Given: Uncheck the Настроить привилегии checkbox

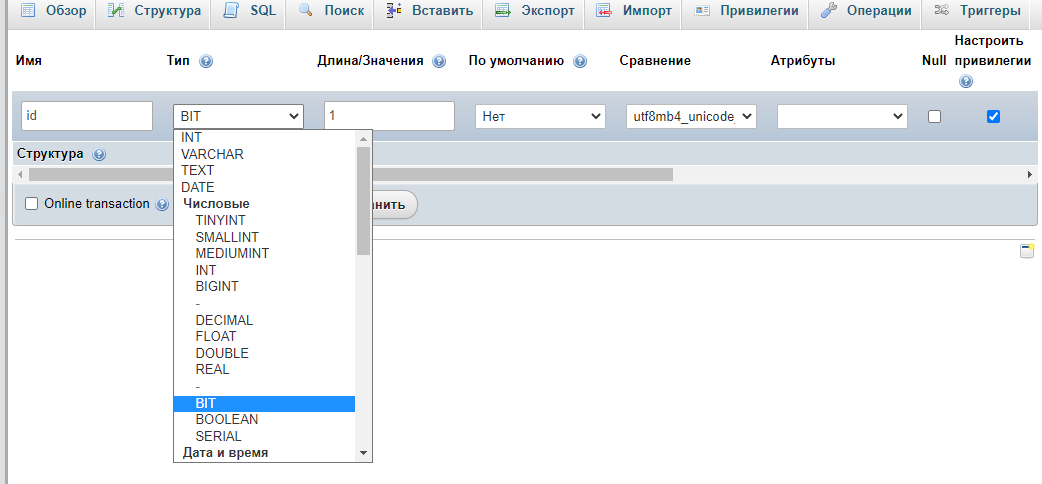Looking at the screenshot, I should tap(993, 116).
